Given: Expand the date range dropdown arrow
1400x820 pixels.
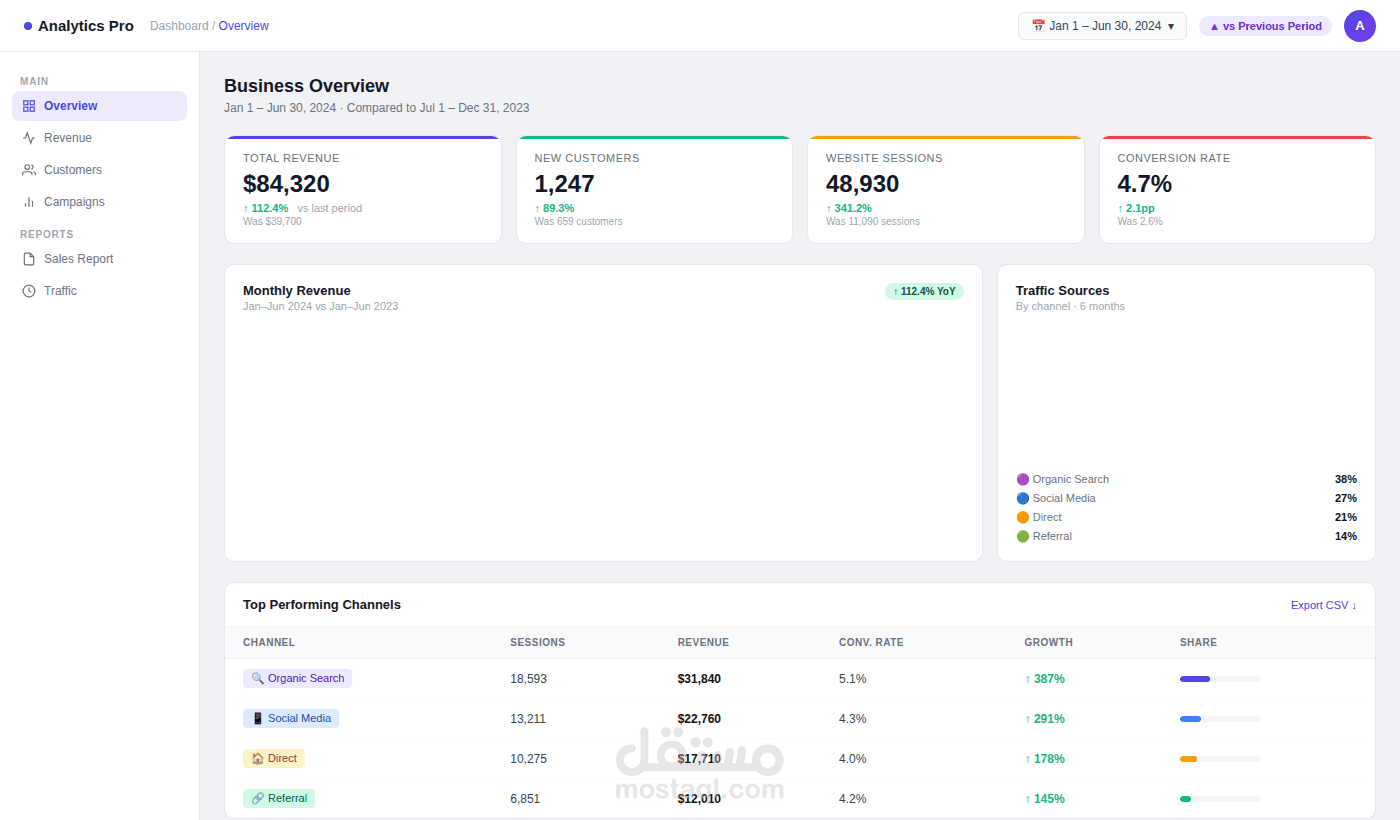Looking at the screenshot, I should pyautogui.click(x=1171, y=26).
